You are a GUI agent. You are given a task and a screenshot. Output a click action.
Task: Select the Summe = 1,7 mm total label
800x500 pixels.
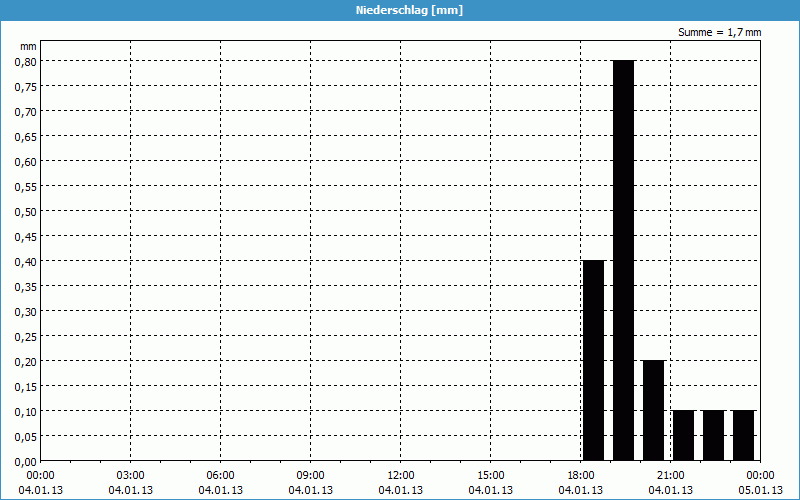(x=719, y=32)
